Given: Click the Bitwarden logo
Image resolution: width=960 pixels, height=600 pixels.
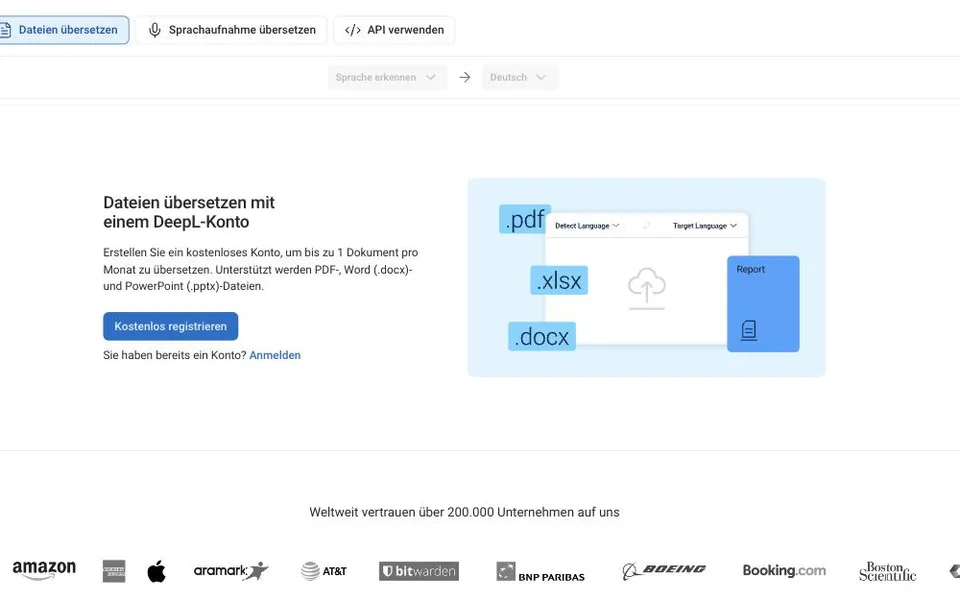Looking at the screenshot, I should click(419, 571).
